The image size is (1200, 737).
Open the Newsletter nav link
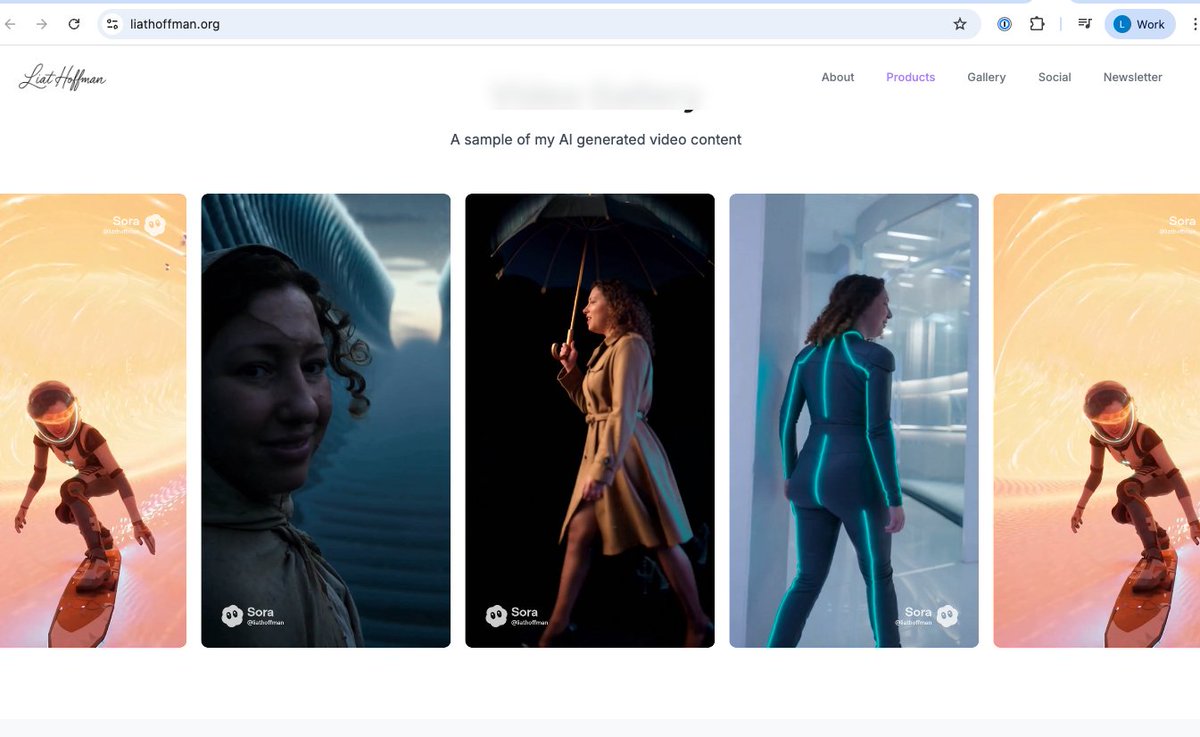point(1132,77)
